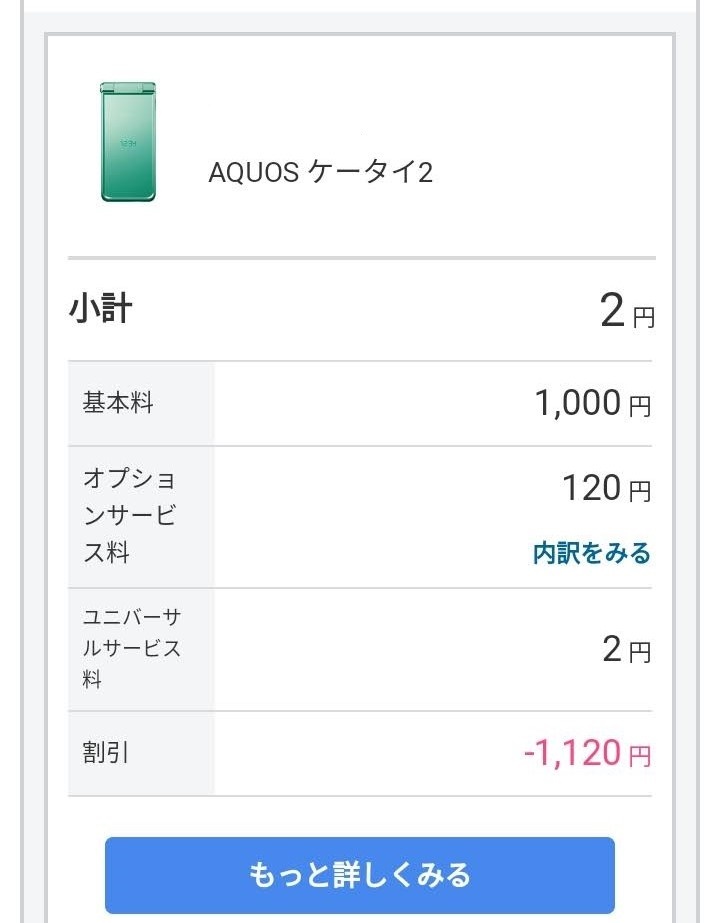
Task: Click the 120 option service number
Action: point(590,488)
